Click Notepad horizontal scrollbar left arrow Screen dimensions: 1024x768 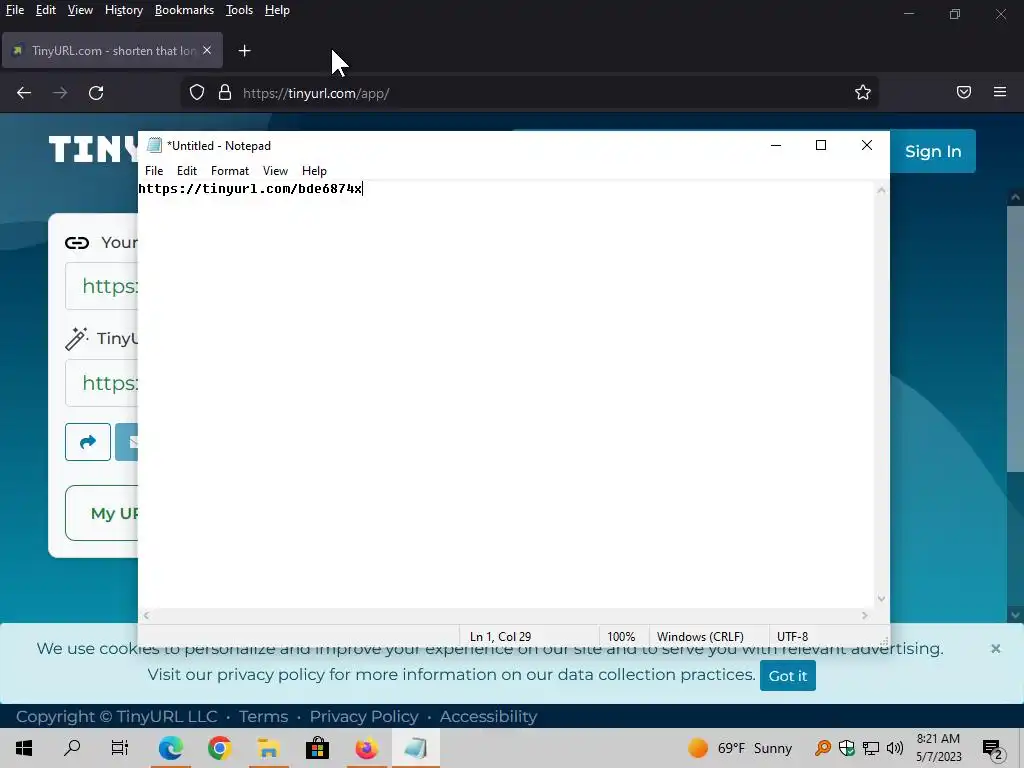tap(146, 615)
